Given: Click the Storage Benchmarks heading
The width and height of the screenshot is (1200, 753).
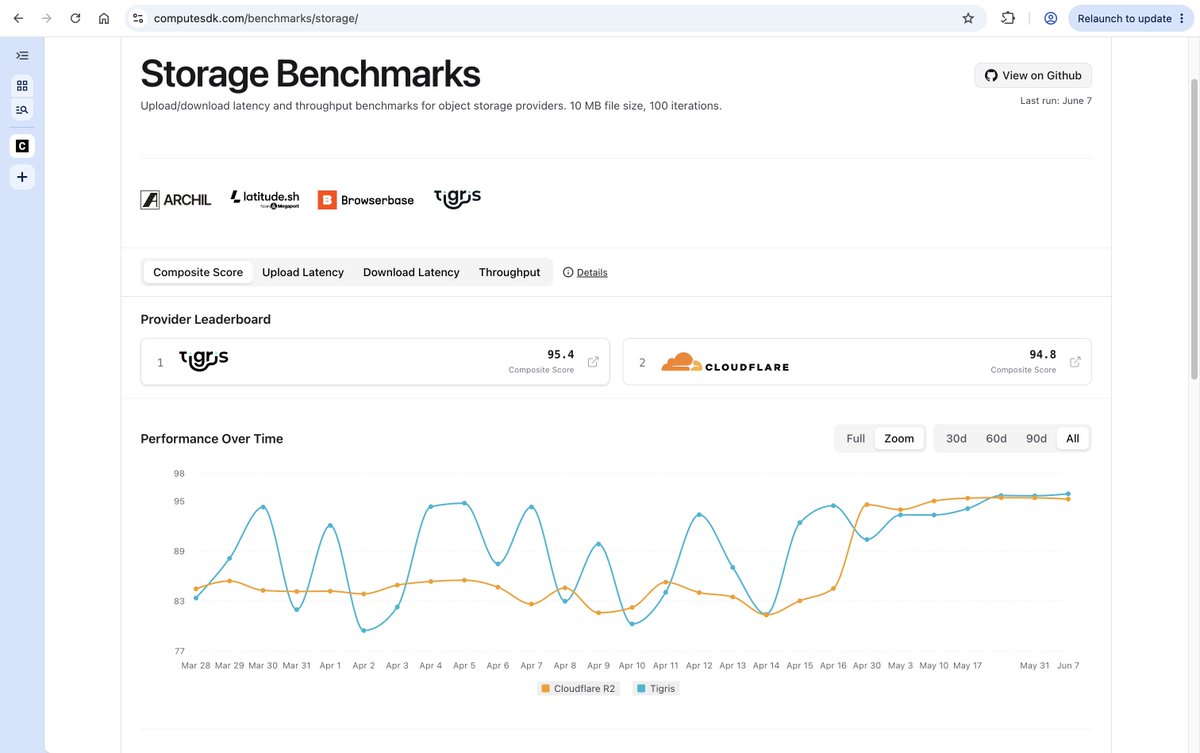Looking at the screenshot, I should point(310,73).
